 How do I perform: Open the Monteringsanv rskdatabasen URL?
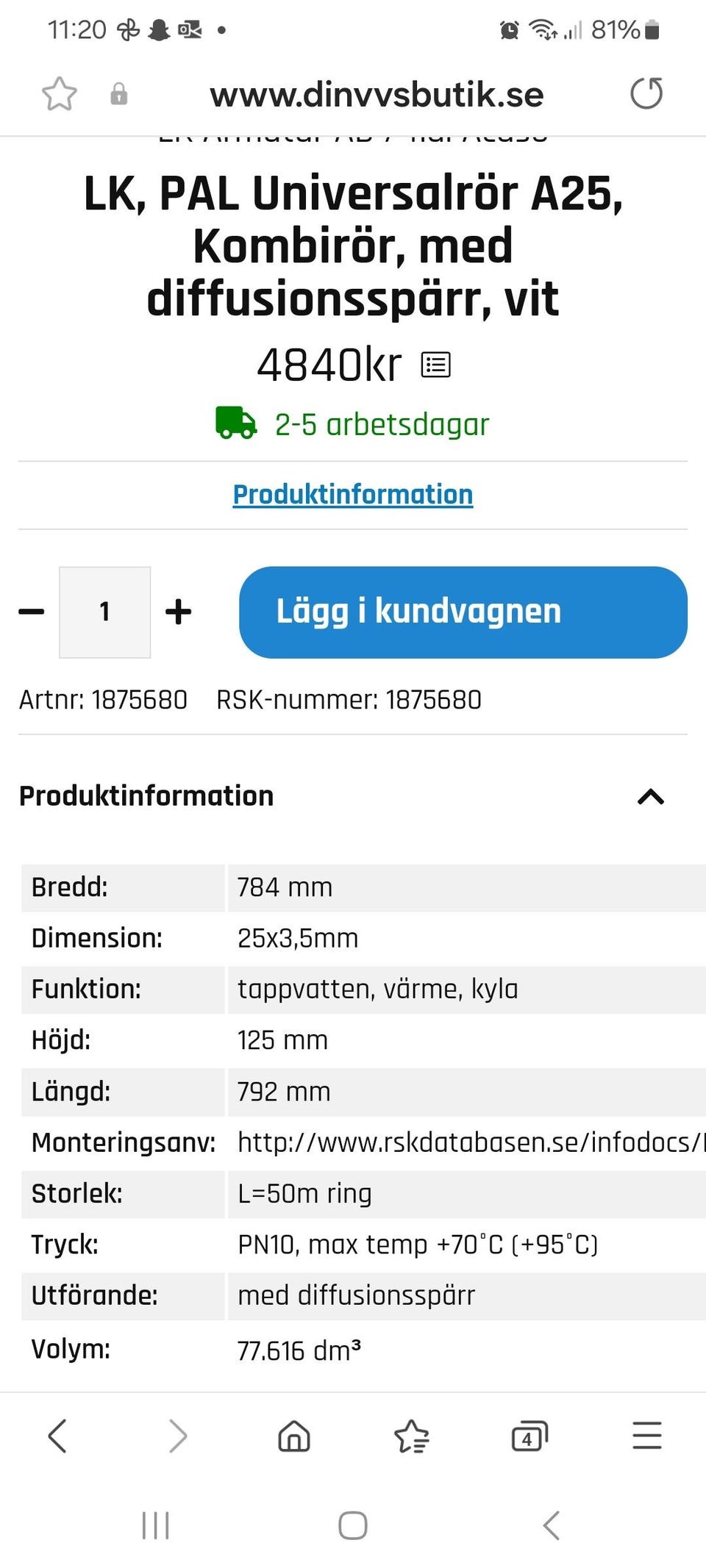[471, 1142]
